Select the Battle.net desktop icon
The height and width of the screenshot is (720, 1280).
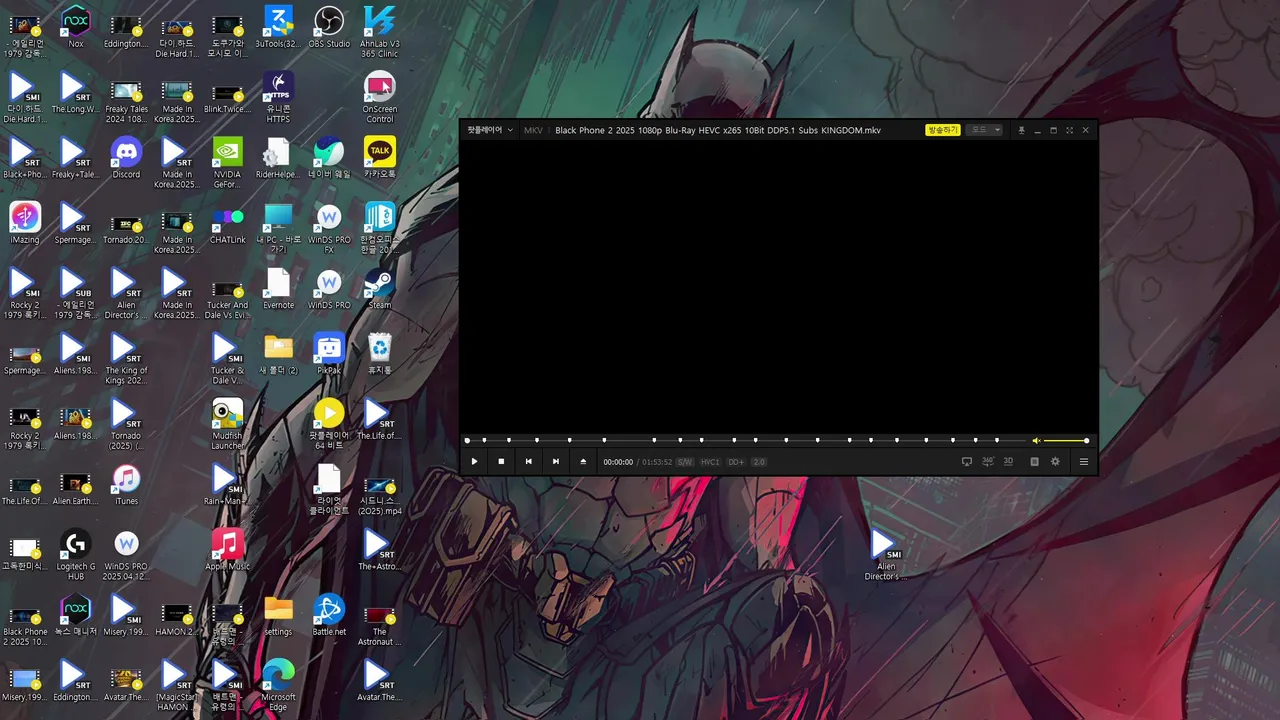pyautogui.click(x=329, y=615)
